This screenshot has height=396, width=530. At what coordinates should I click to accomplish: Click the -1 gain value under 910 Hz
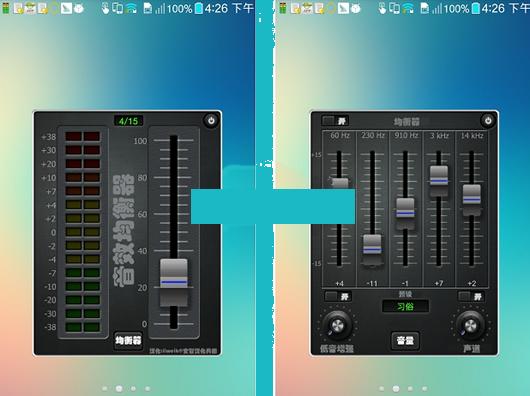(x=405, y=283)
